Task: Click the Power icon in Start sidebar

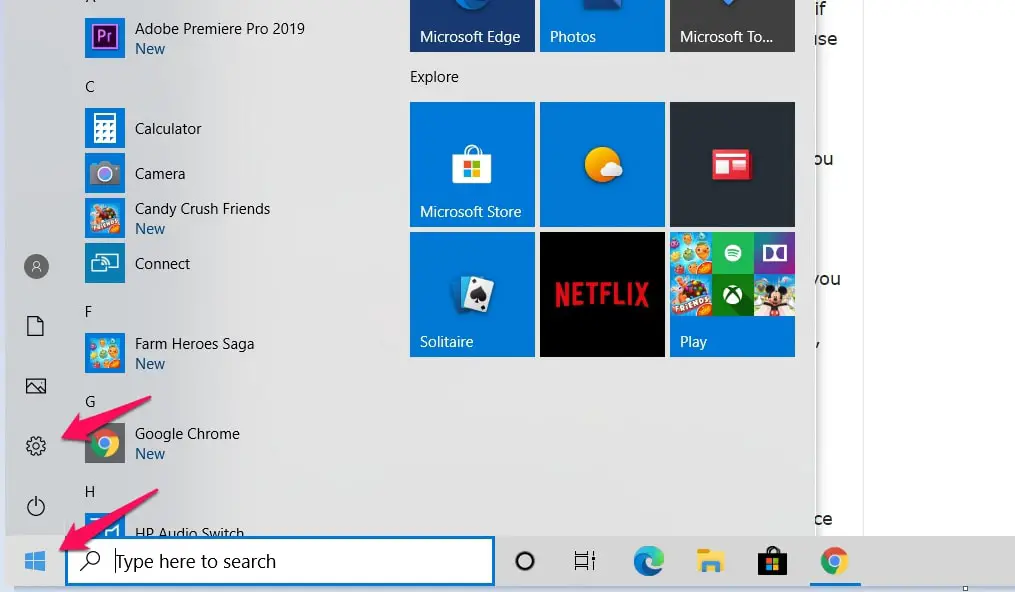Action: point(36,506)
